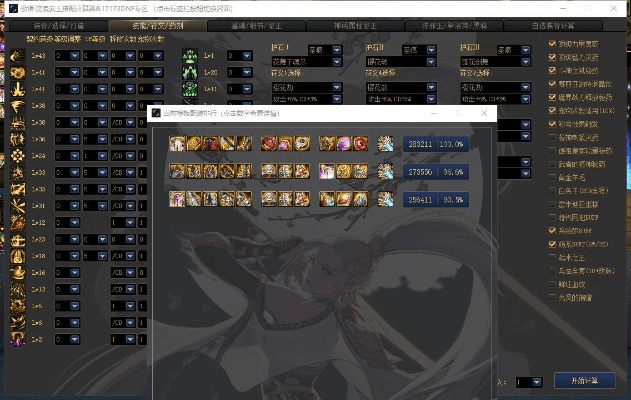Click first equipment icon in the 273556 result row
This screenshot has width=631, height=400.
[x=177, y=171]
